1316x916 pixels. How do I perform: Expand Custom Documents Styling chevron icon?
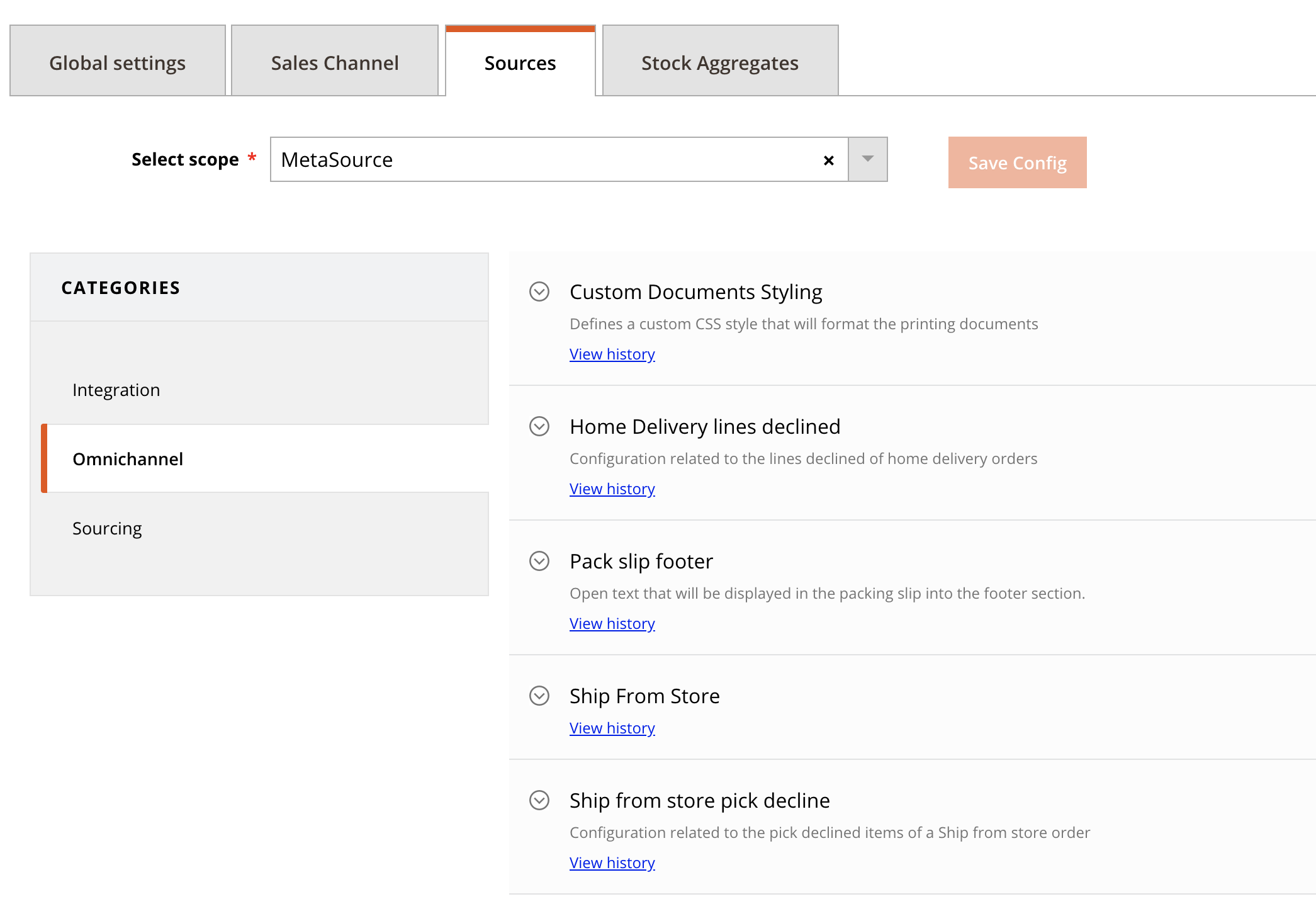[539, 291]
